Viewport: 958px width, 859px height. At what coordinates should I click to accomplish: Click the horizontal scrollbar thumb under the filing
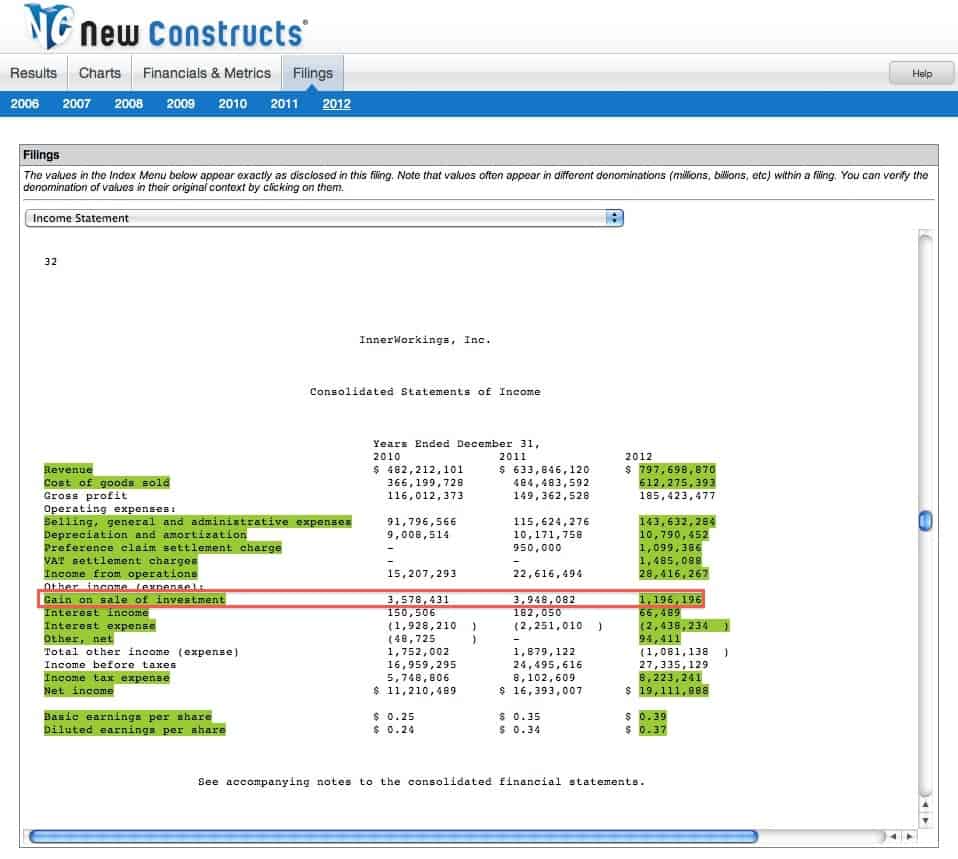point(393,836)
